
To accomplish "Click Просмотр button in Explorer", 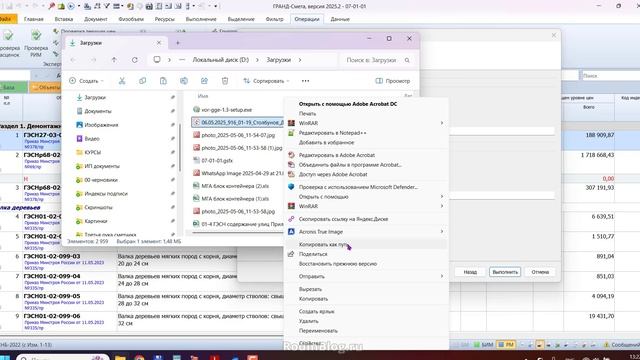I will tap(393, 81).
